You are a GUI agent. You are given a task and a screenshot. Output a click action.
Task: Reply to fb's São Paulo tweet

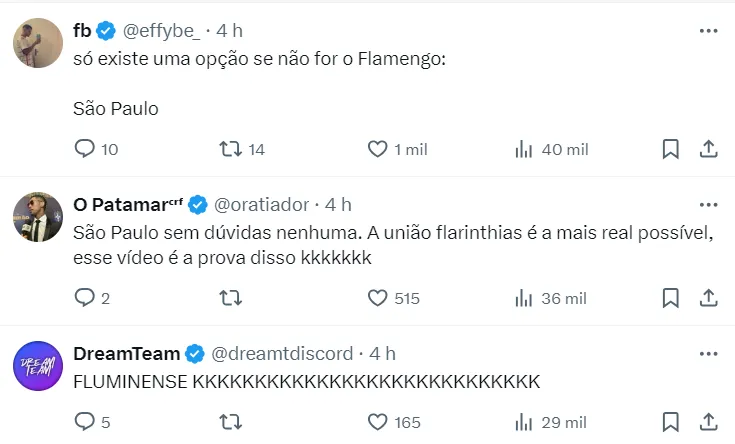click(85, 149)
